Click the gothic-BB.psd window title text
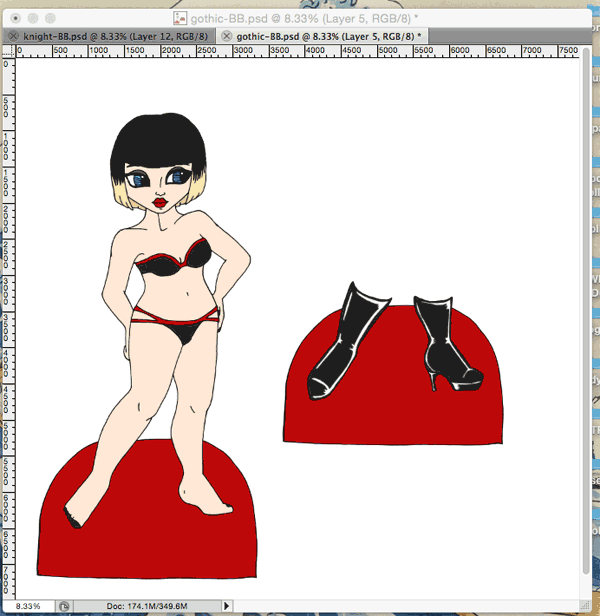The height and width of the screenshot is (616, 600). [304, 18]
